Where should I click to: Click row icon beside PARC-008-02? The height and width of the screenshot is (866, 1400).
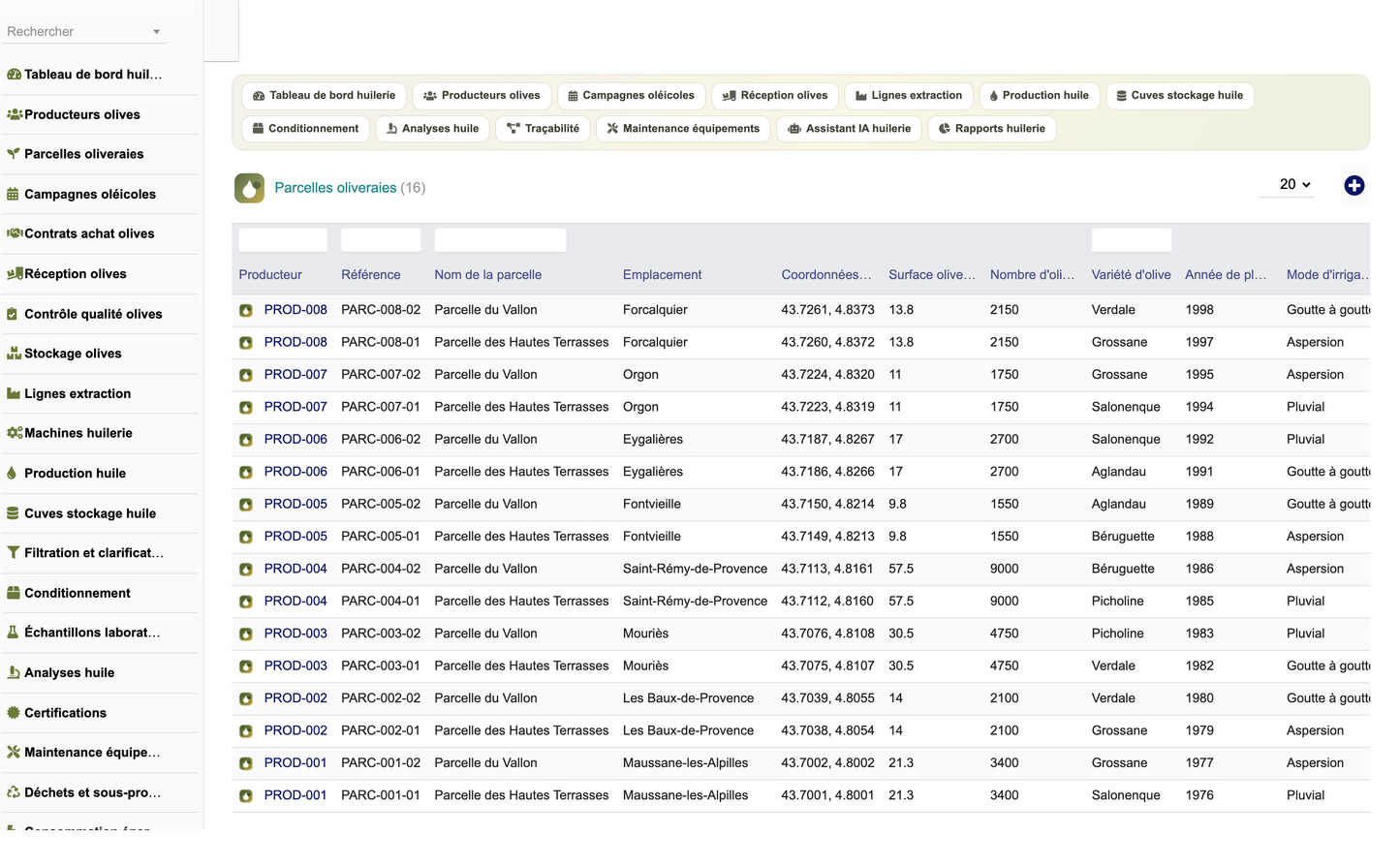(x=246, y=310)
